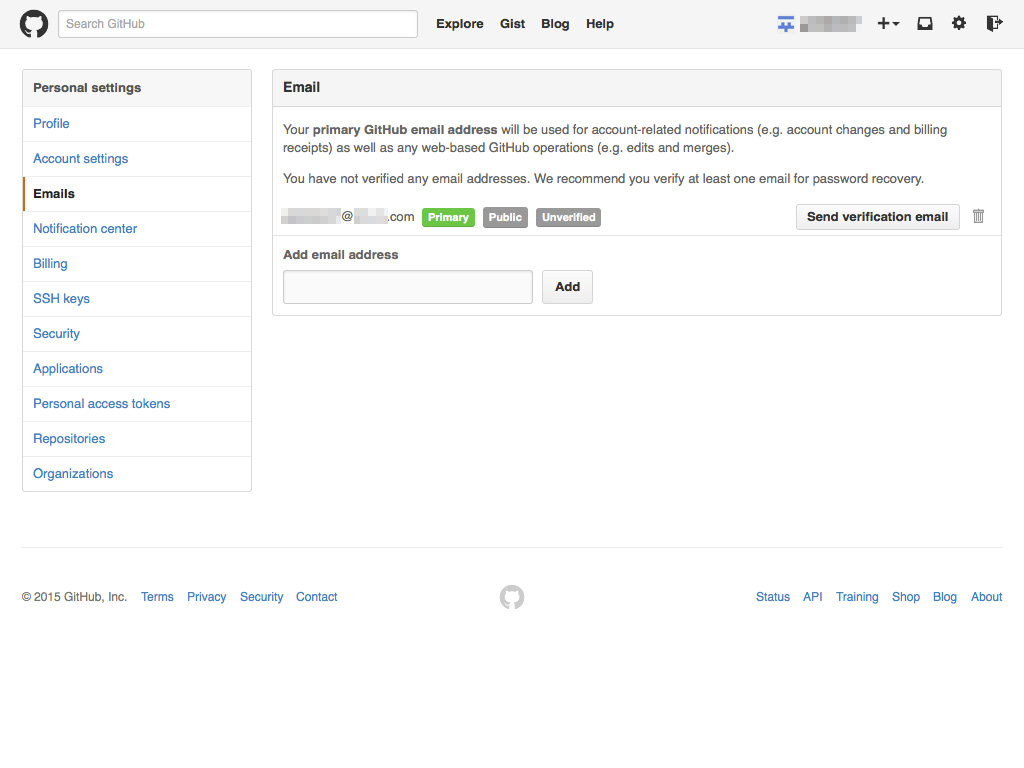Expand the create new dropdown caret

896,25
